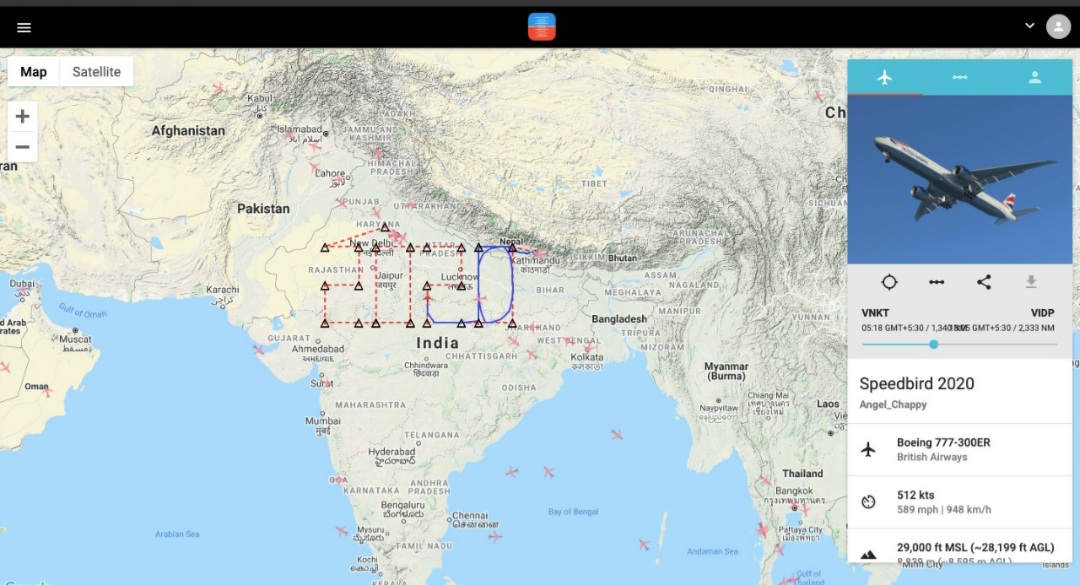This screenshot has width=1080, height=585.
Task: Switch to Satellite view
Action: coord(96,72)
